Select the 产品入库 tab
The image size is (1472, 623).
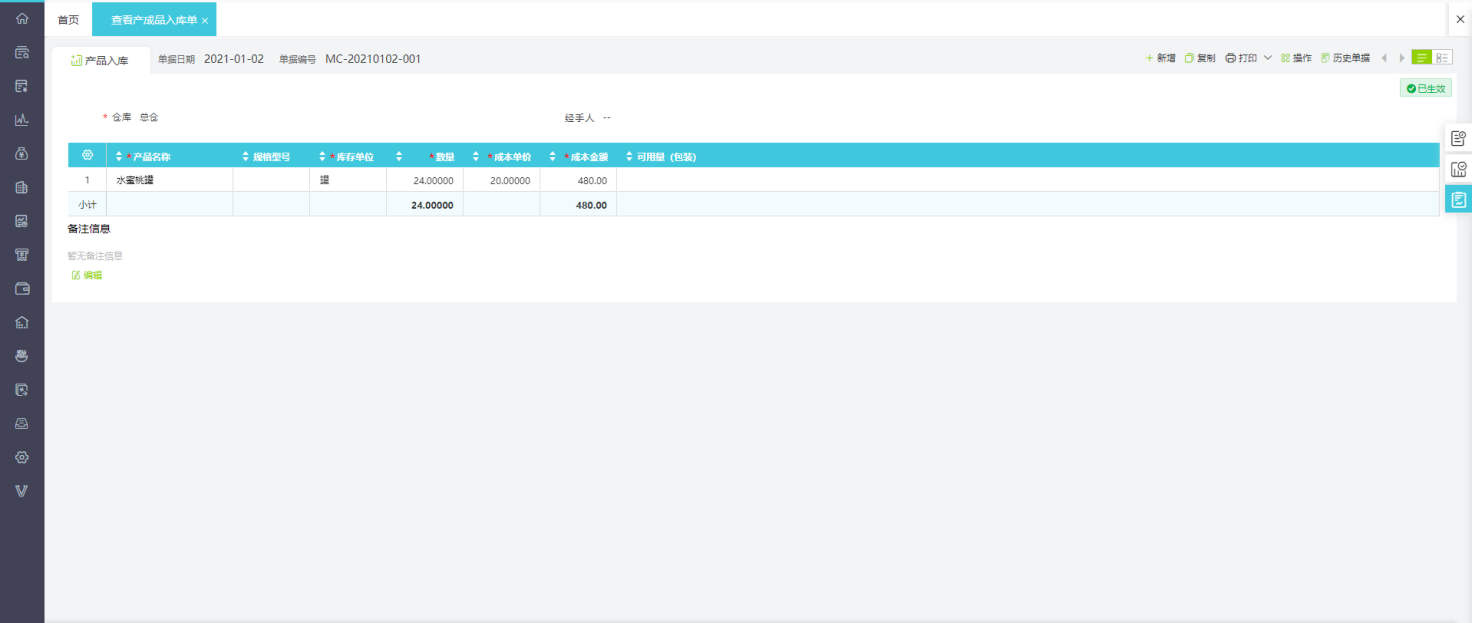(x=100, y=60)
